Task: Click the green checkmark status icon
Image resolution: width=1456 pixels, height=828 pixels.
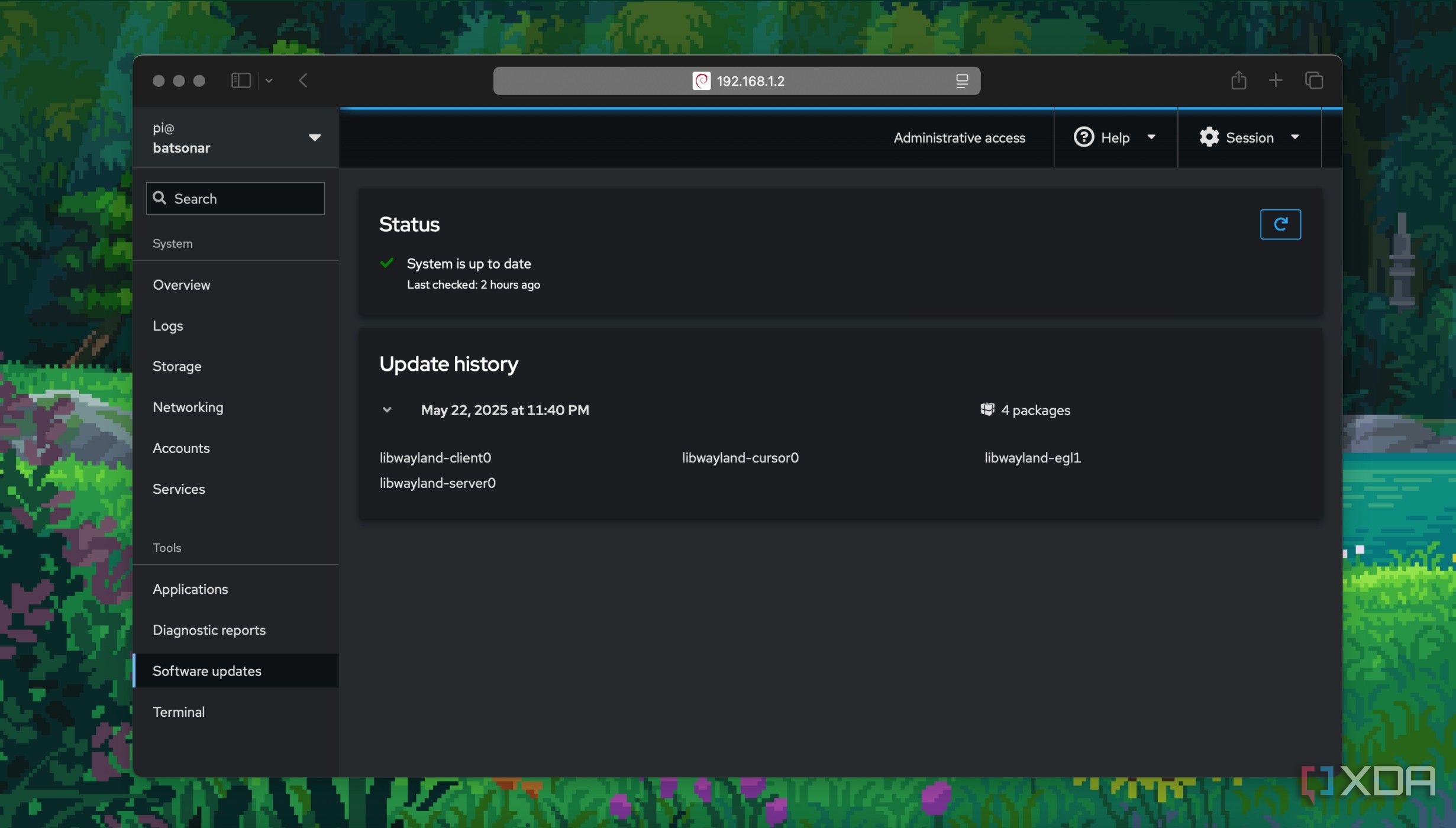Action: pos(387,263)
